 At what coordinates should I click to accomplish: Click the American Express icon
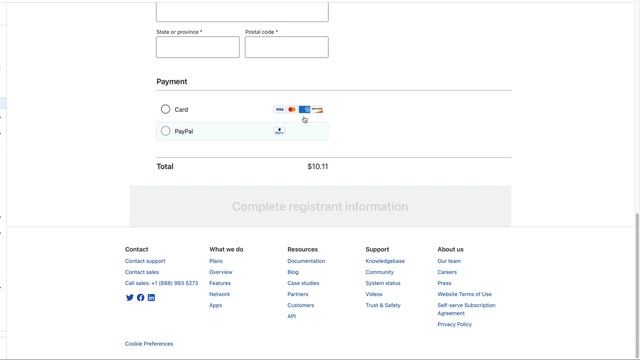tap(304, 109)
